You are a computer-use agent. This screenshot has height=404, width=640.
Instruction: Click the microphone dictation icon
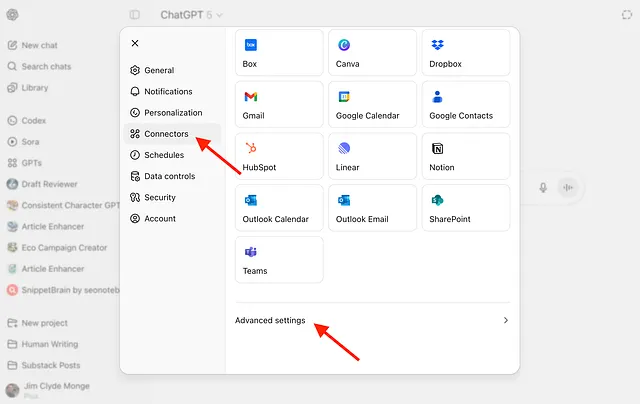(x=544, y=187)
